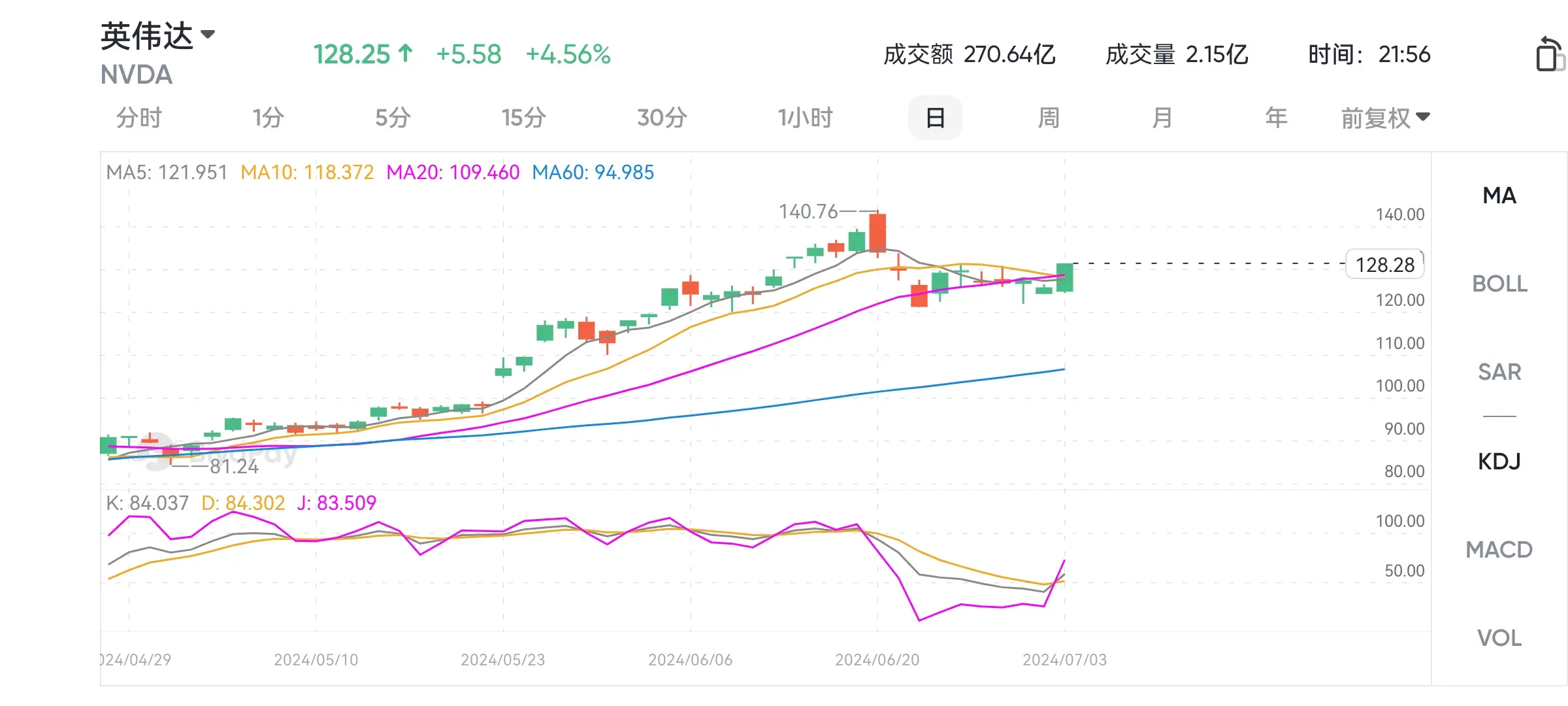Switch to the 年 yearly tab
This screenshot has height=706, width=1568.
[x=1276, y=118]
